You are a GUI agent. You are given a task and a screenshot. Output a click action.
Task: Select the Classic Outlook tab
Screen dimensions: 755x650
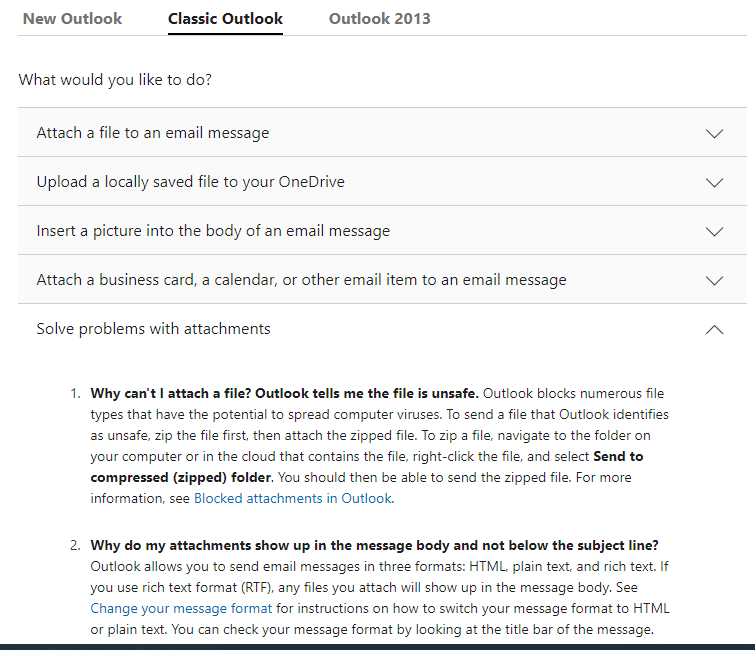click(225, 19)
